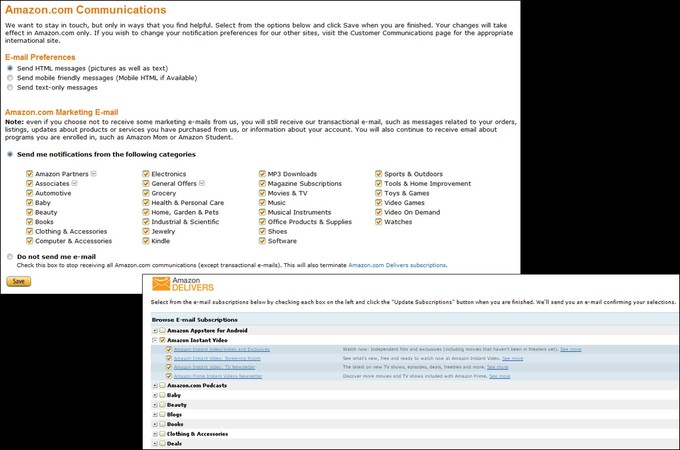This screenshot has width=680, height=450.
Task: Expand Amazon Appstore for Android row
Action: pyautogui.click(x=155, y=330)
